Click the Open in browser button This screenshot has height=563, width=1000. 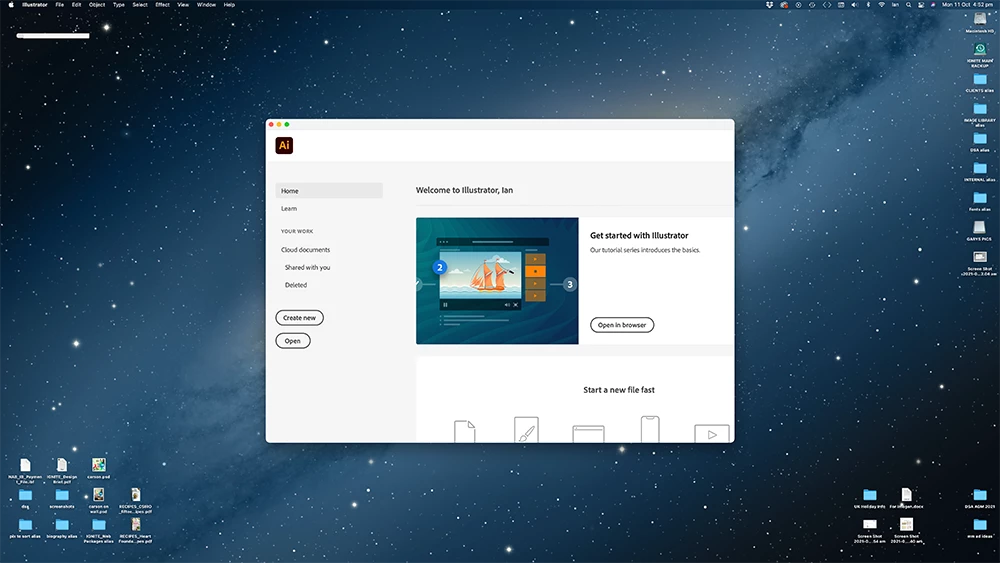tap(622, 325)
